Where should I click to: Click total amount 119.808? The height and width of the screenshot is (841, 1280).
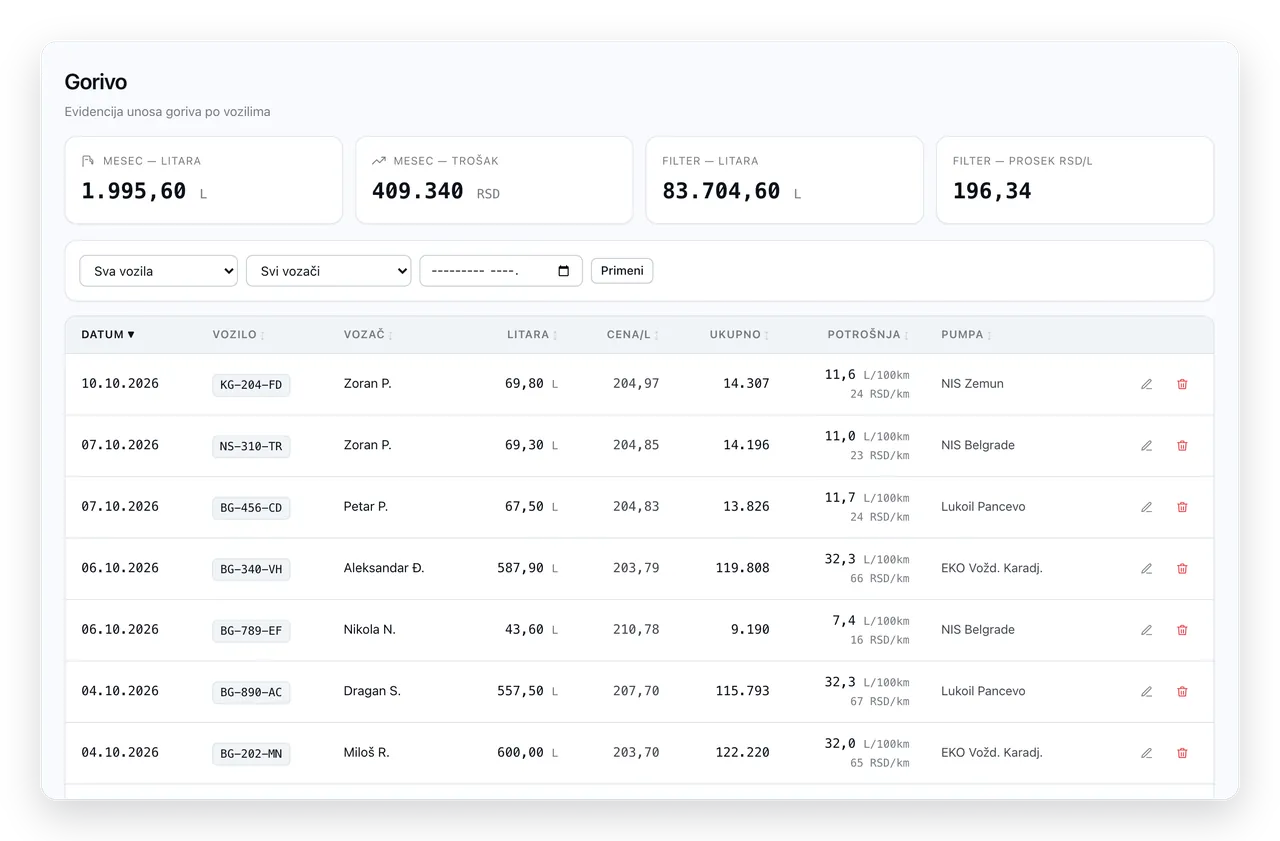pos(743,568)
